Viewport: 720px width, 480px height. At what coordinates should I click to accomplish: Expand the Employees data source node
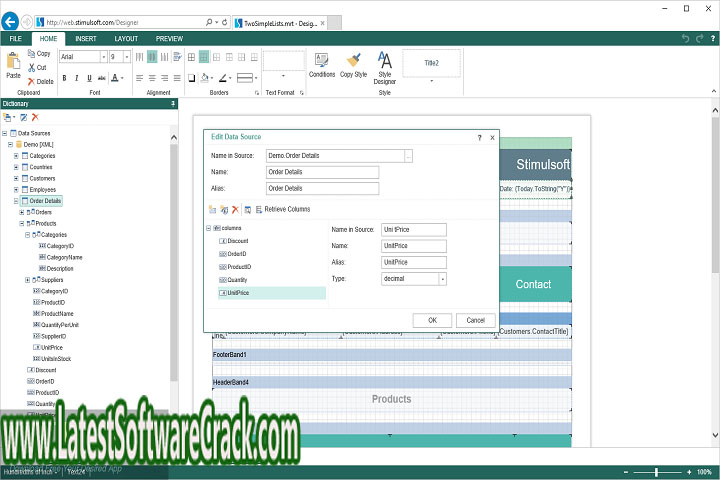(x=16, y=190)
